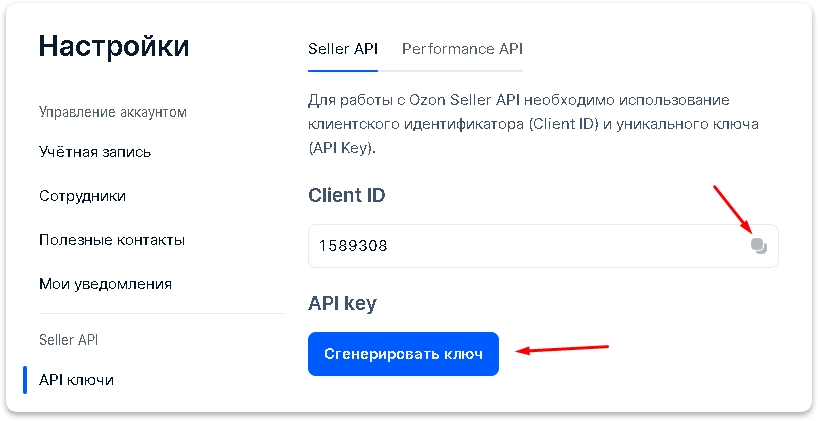
Task: Copy the Client ID with the copy icon
Action: click(x=758, y=246)
